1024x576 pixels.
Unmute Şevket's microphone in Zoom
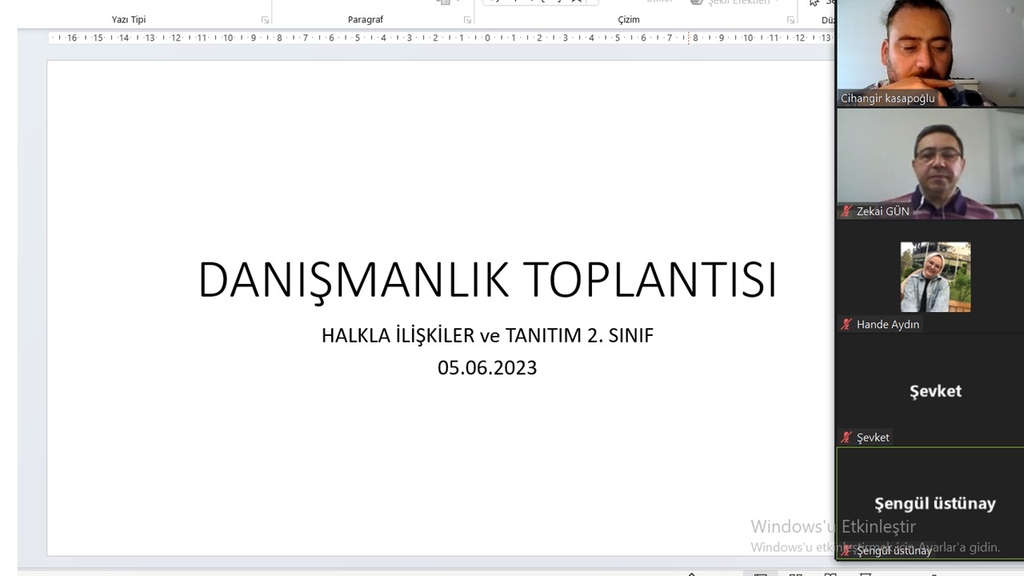tap(846, 437)
